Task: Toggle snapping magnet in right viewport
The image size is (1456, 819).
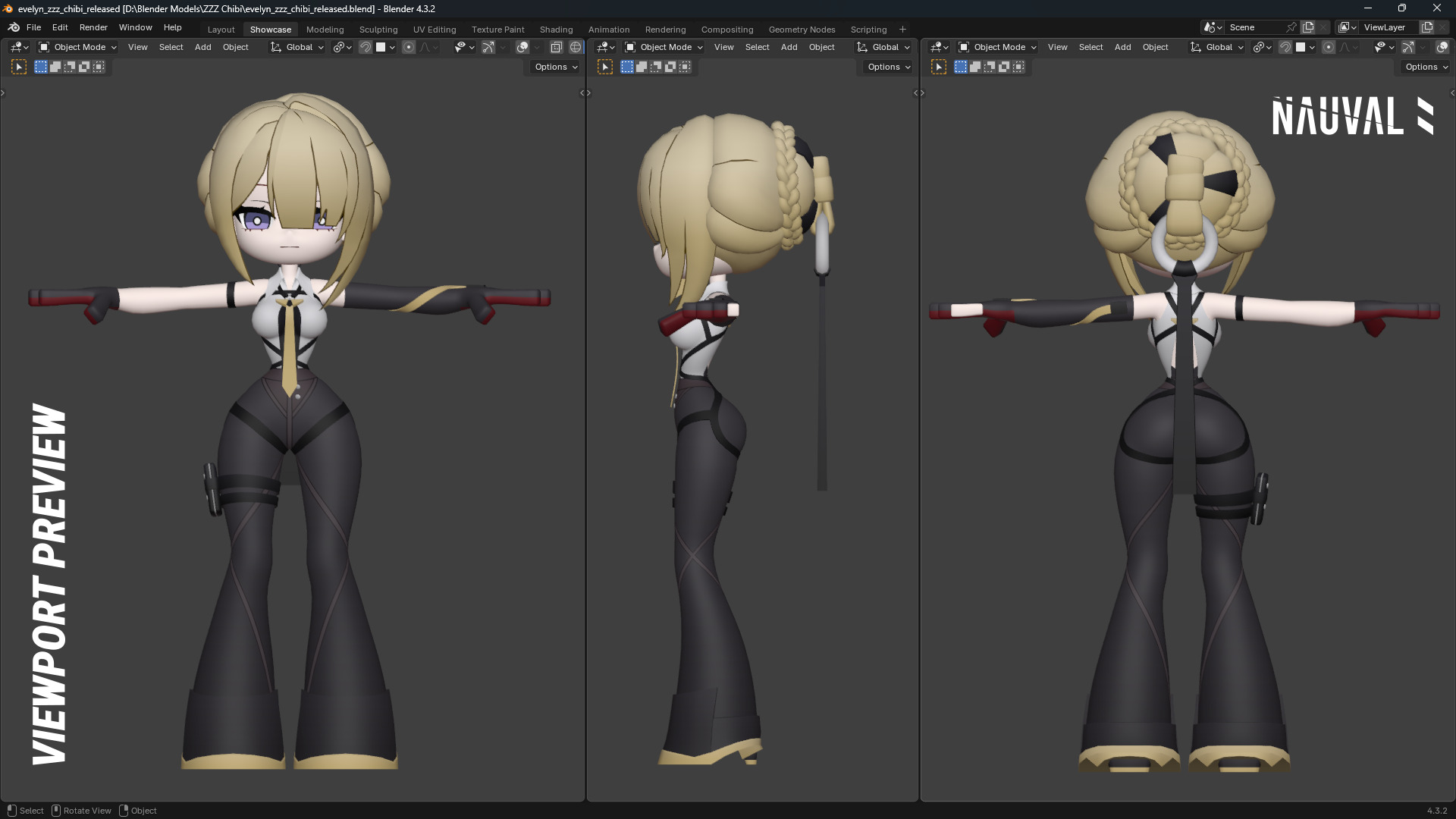Action: tap(1285, 47)
